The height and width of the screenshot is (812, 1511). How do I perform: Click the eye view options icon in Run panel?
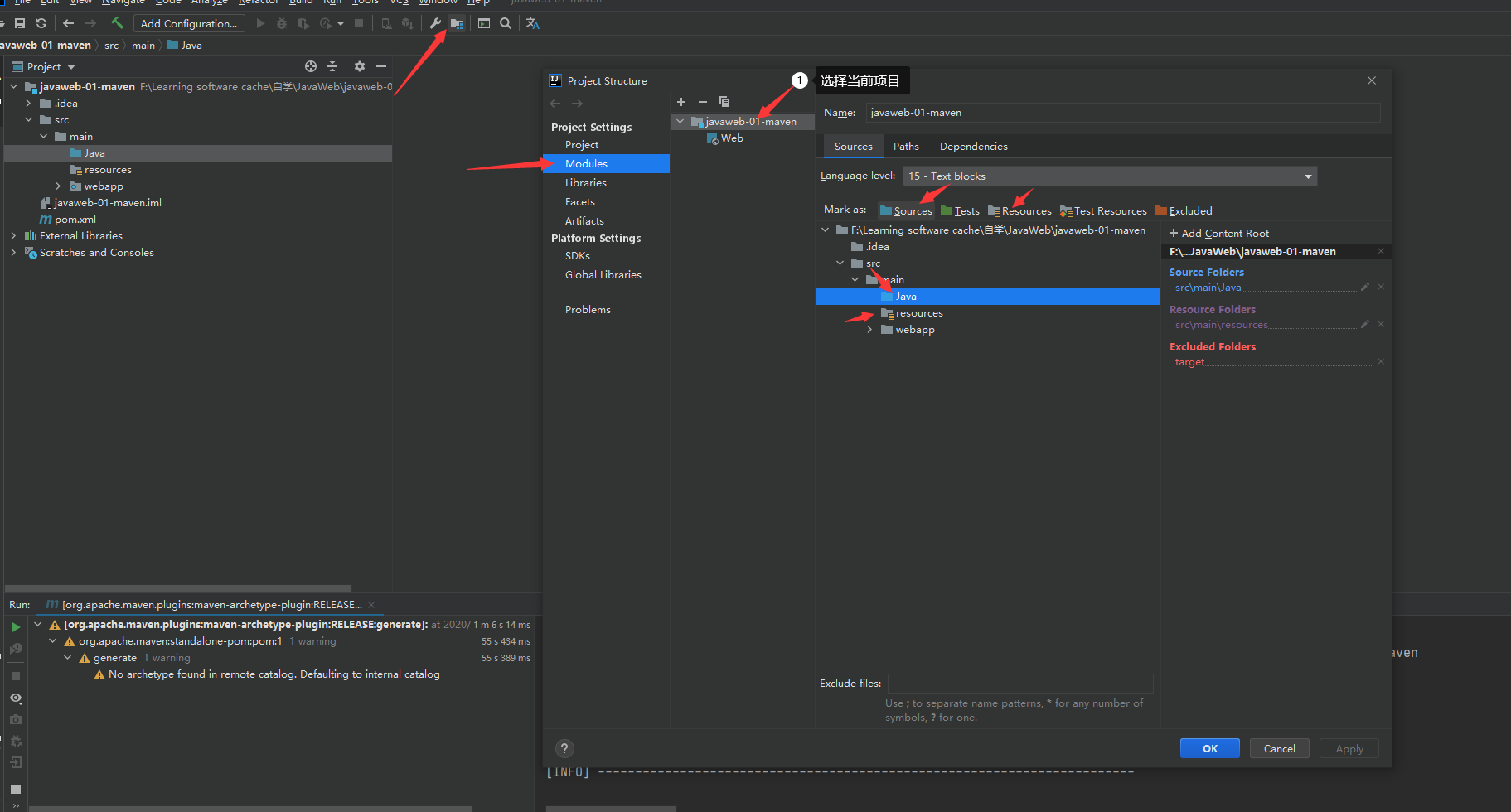point(16,698)
